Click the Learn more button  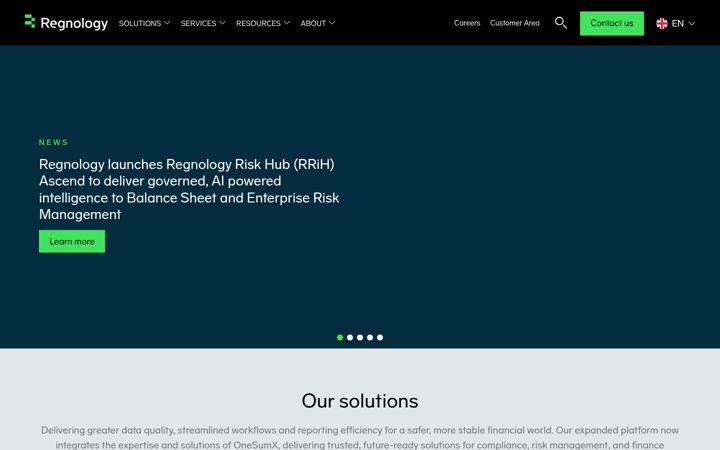tap(72, 241)
